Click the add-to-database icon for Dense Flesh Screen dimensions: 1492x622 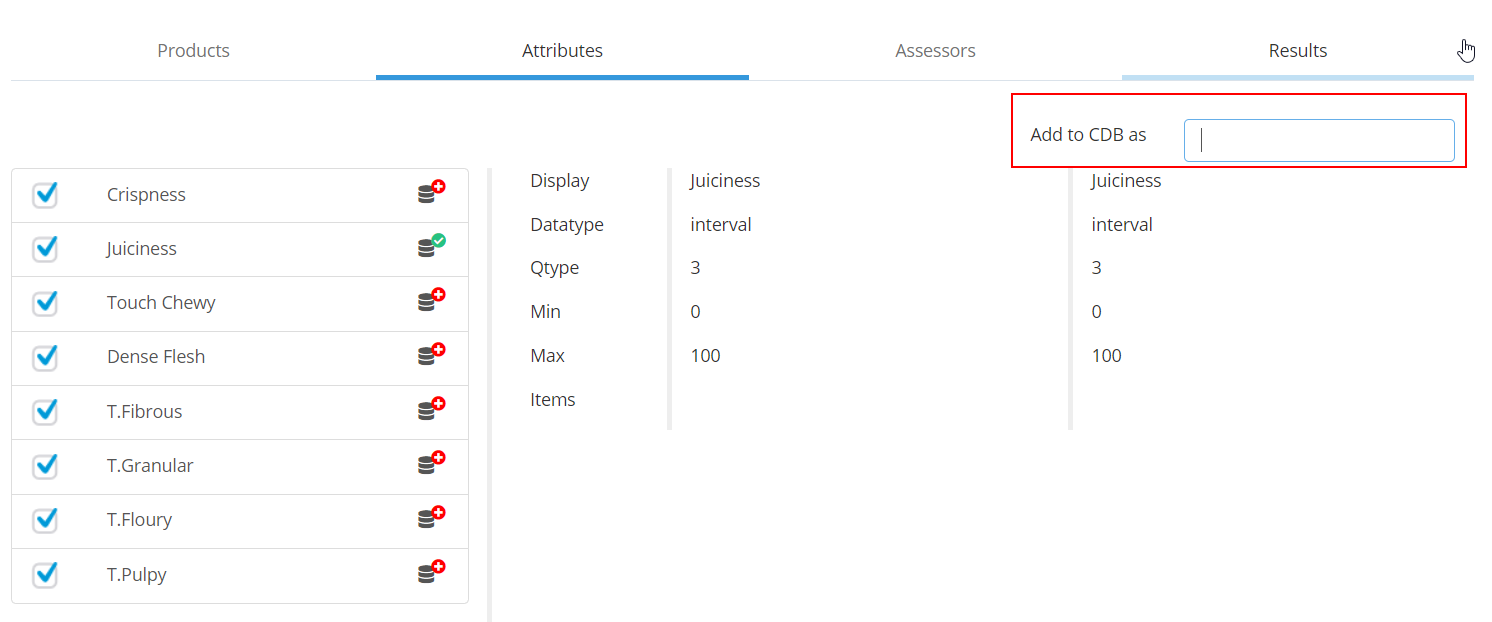(x=429, y=355)
